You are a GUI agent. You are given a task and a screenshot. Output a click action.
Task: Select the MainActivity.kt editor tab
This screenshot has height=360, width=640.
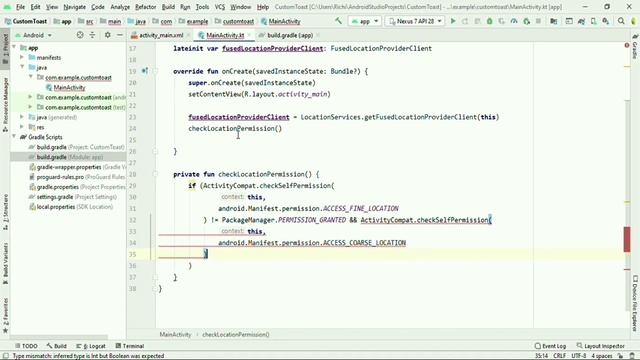(x=224, y=35)
